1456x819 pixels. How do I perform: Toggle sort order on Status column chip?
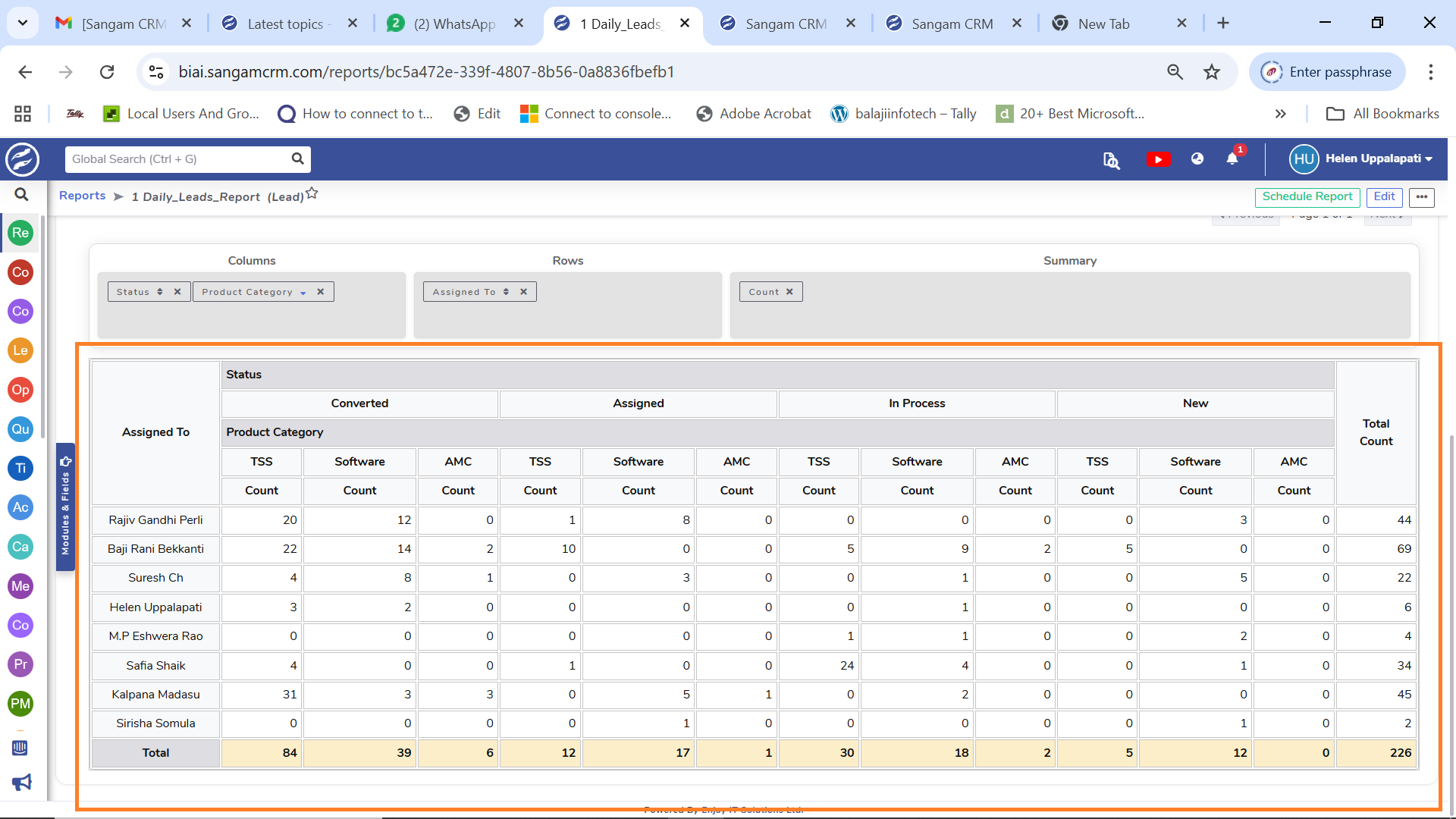[160, 292]
